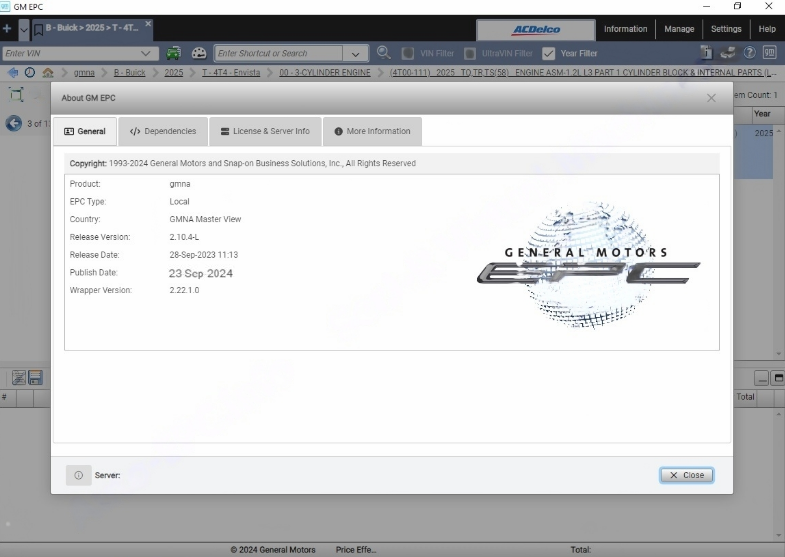Click the Enter Shortcut or Search field
The image size is (785, 557).
point(279,53)
